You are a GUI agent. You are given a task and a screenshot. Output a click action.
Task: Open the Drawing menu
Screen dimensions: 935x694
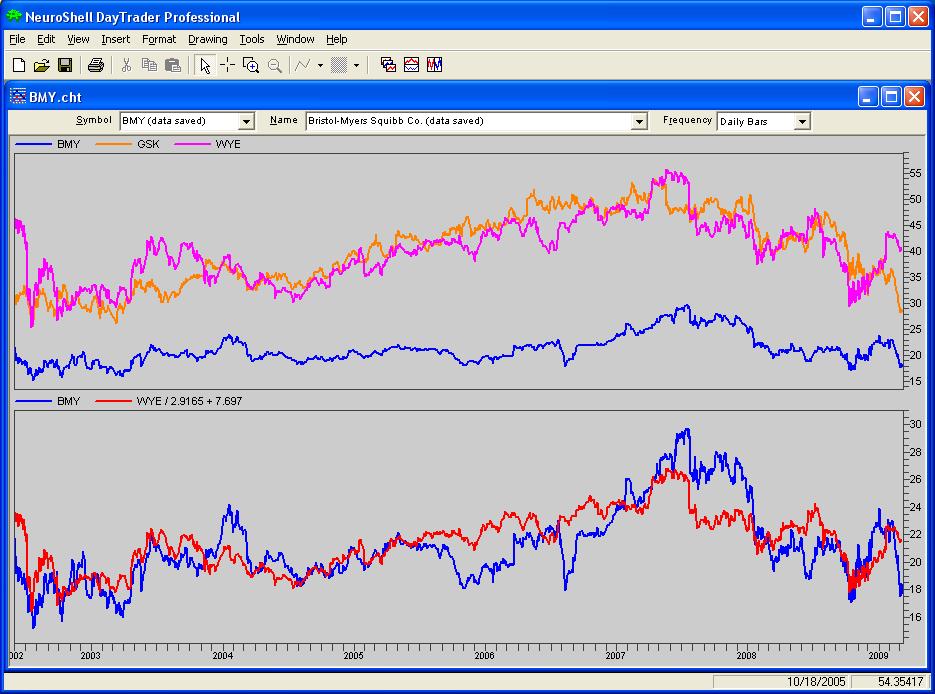click(x=208, y=39)
